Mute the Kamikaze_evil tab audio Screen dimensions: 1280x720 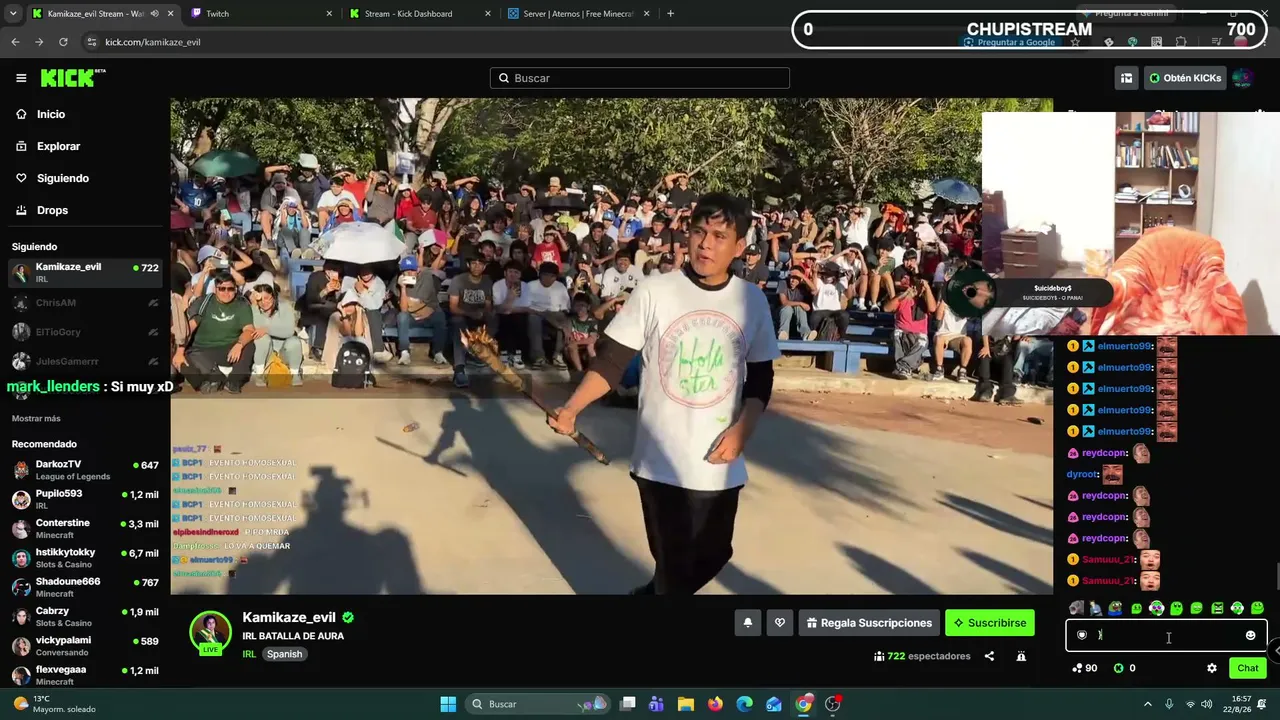click(154, 14)
